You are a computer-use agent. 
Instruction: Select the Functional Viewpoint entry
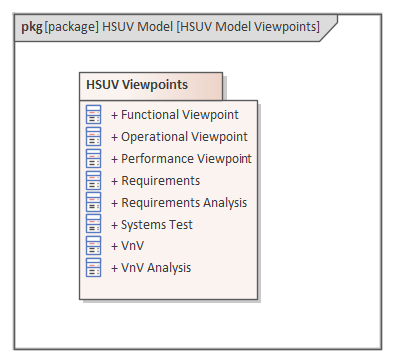click(175, 115)
